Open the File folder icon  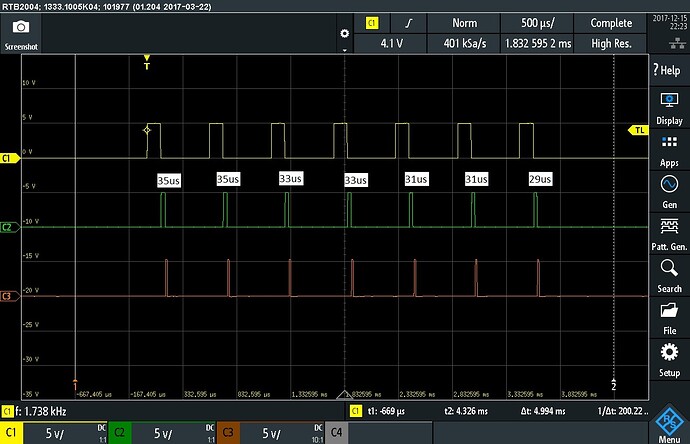coord(669,310)
